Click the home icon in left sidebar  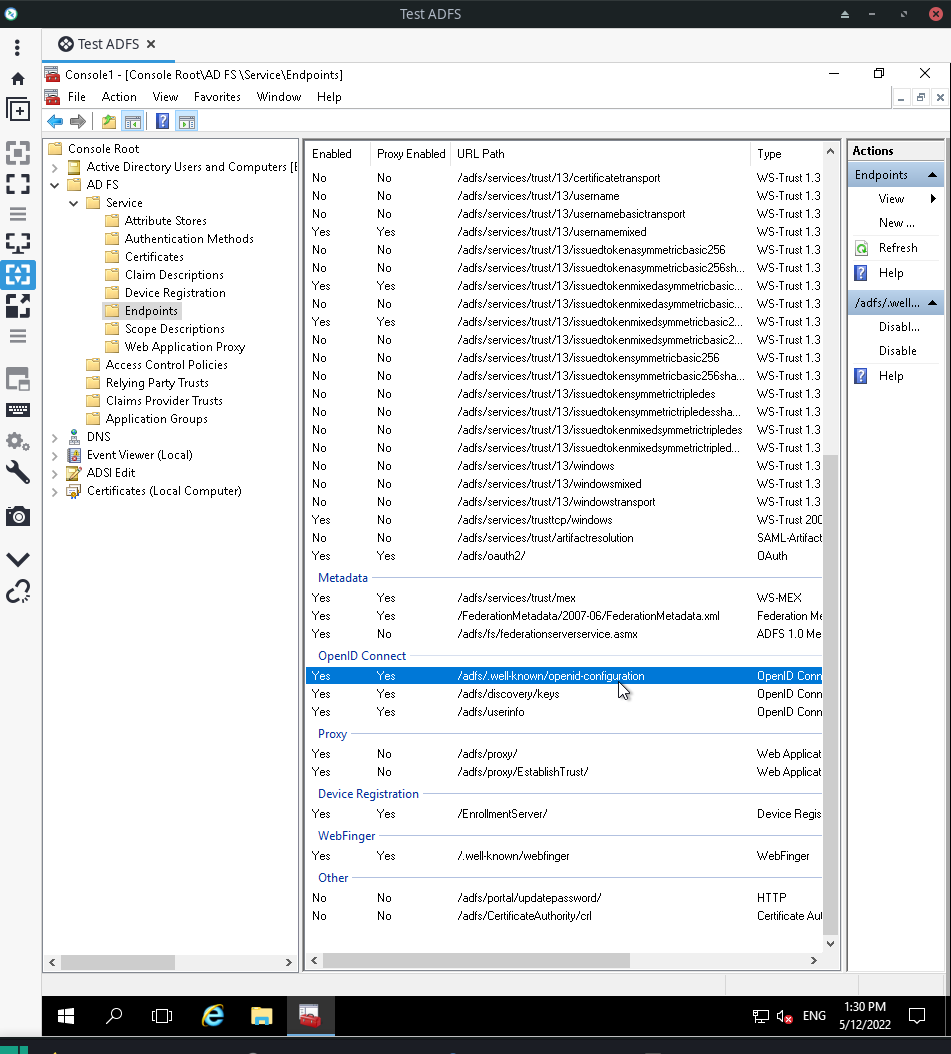coord(18,79)
